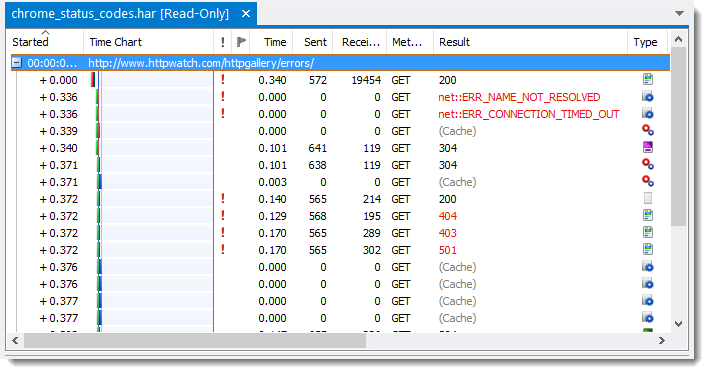
Task: Close the chrome_status_codes.har tab
Action: point(246,14)
